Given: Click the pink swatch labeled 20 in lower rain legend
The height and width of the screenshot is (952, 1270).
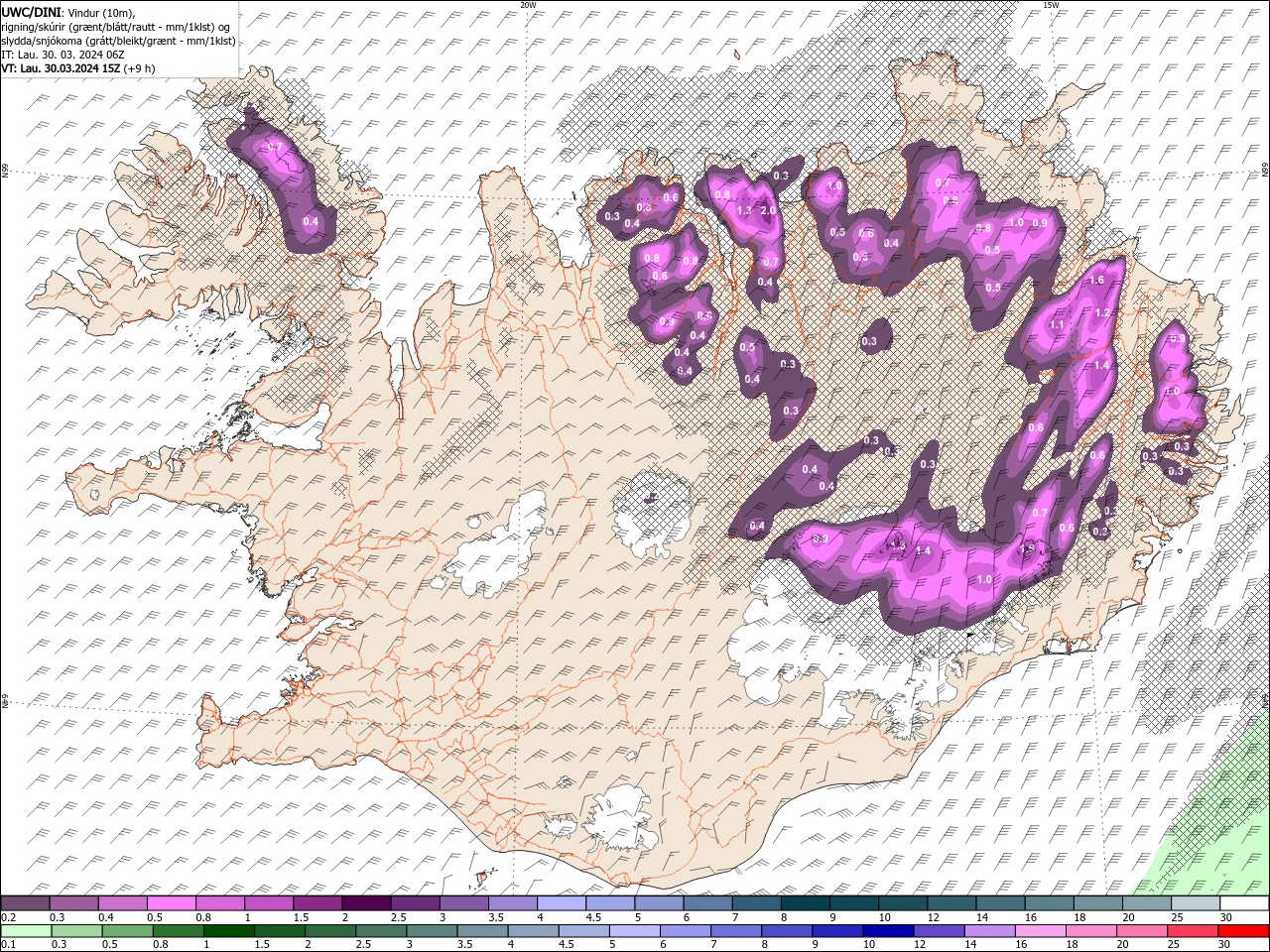Looking at the screenshot, I should (x=1141, y=930).
